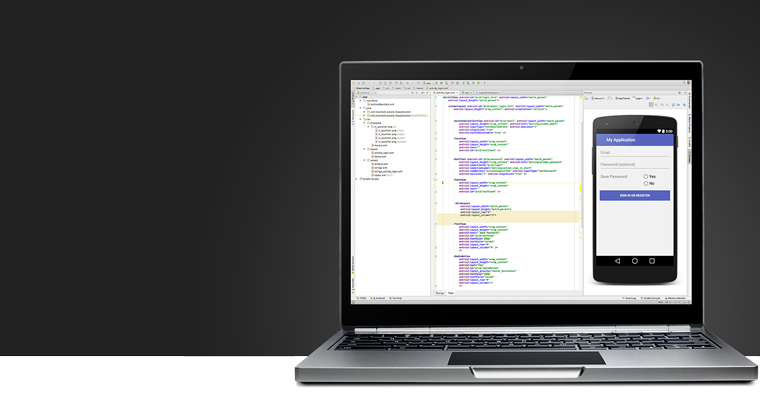Tap the Android back navigation icon
The width and height of the screenshot is (760, 400).
tap(616, 261)
